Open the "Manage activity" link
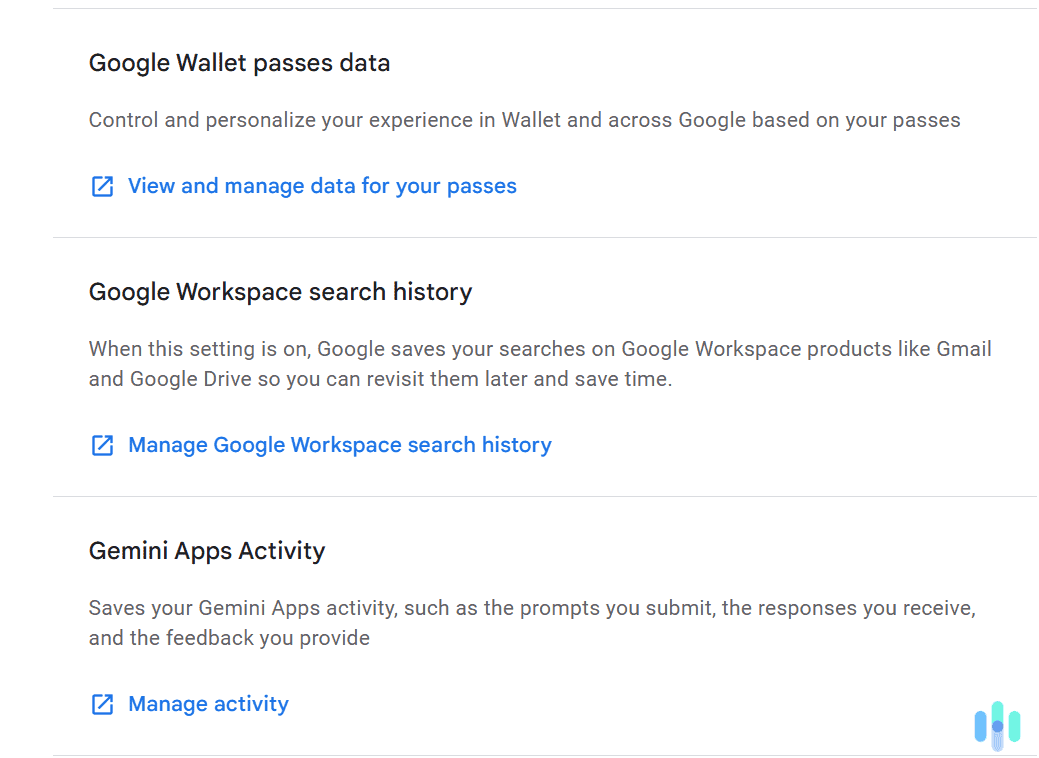 [207, 704]
